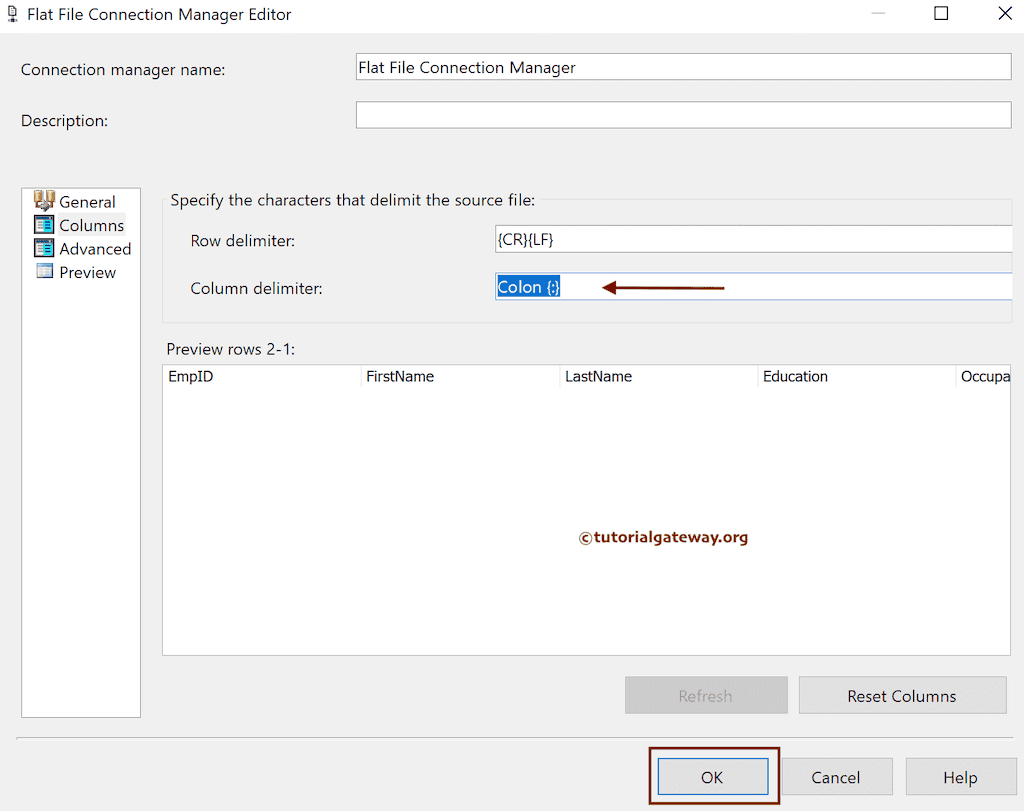Image resolution: width=1024 pixels, height=811 pixels.
Task: Click OK to confirm the connection settings
Action: coord(712,776)
